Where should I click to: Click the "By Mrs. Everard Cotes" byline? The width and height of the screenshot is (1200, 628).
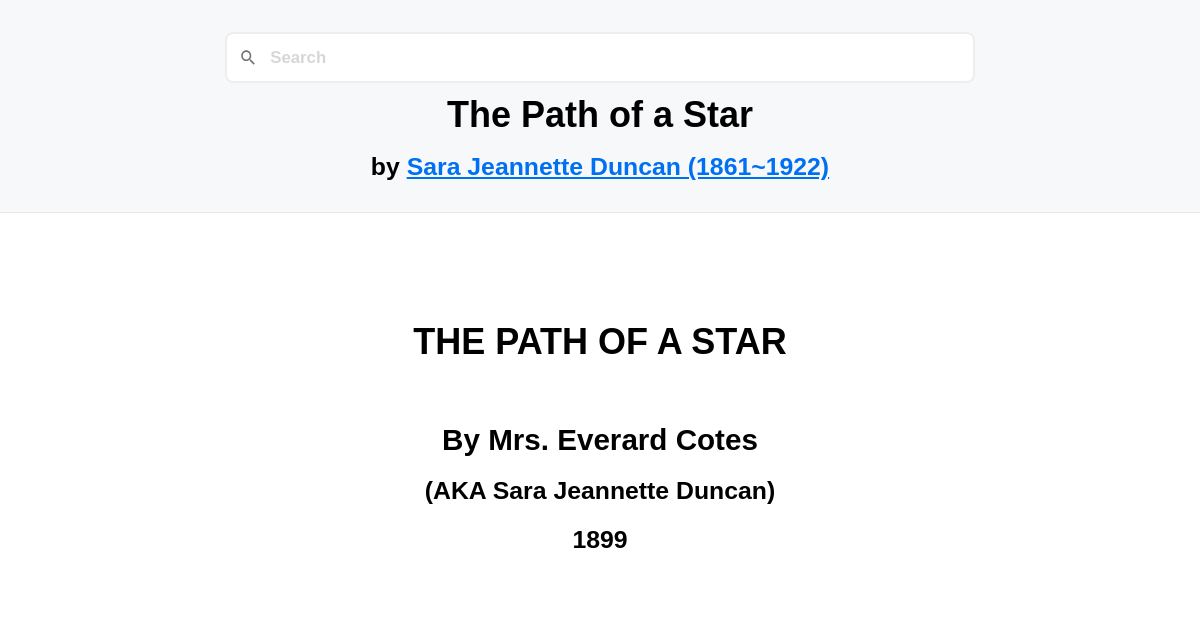(599, 439)
